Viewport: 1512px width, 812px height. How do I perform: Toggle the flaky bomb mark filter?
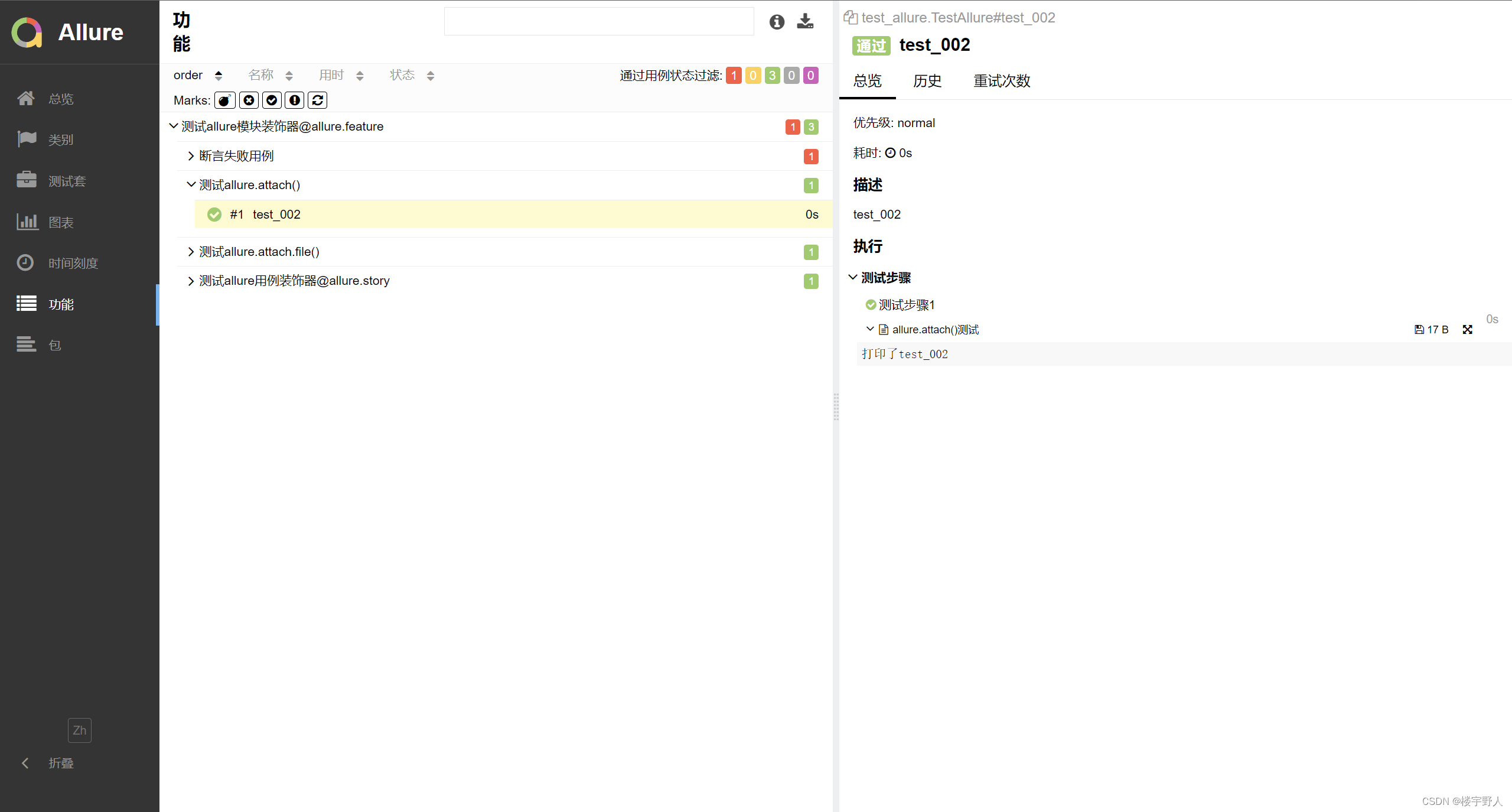(224, 100)
